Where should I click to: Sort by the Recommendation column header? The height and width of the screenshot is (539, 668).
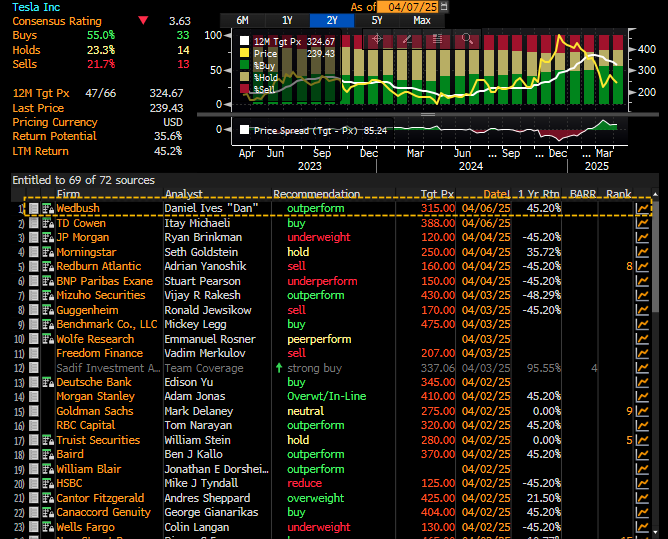317,193
